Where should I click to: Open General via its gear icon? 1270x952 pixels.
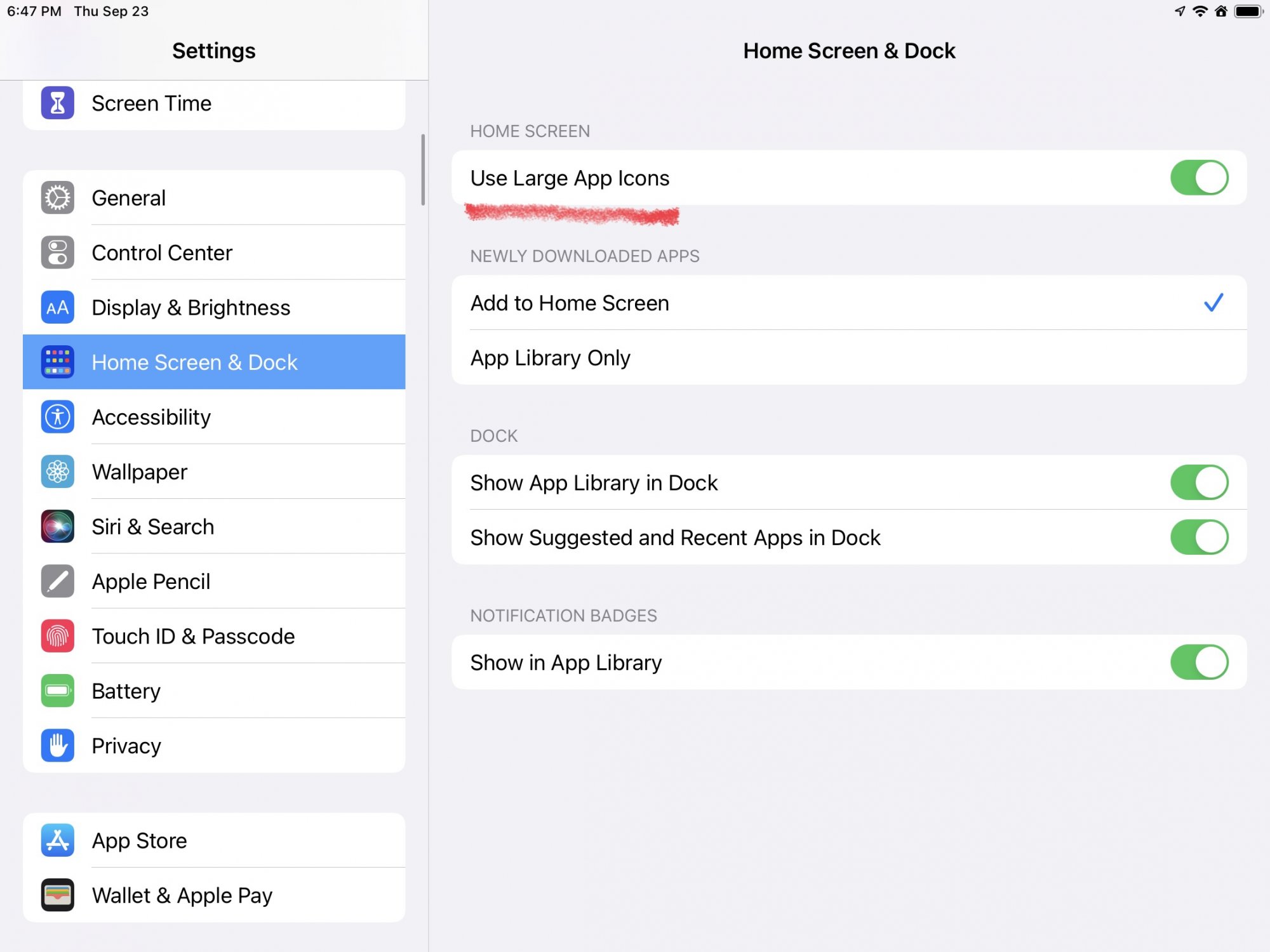[x=57, y=198]
